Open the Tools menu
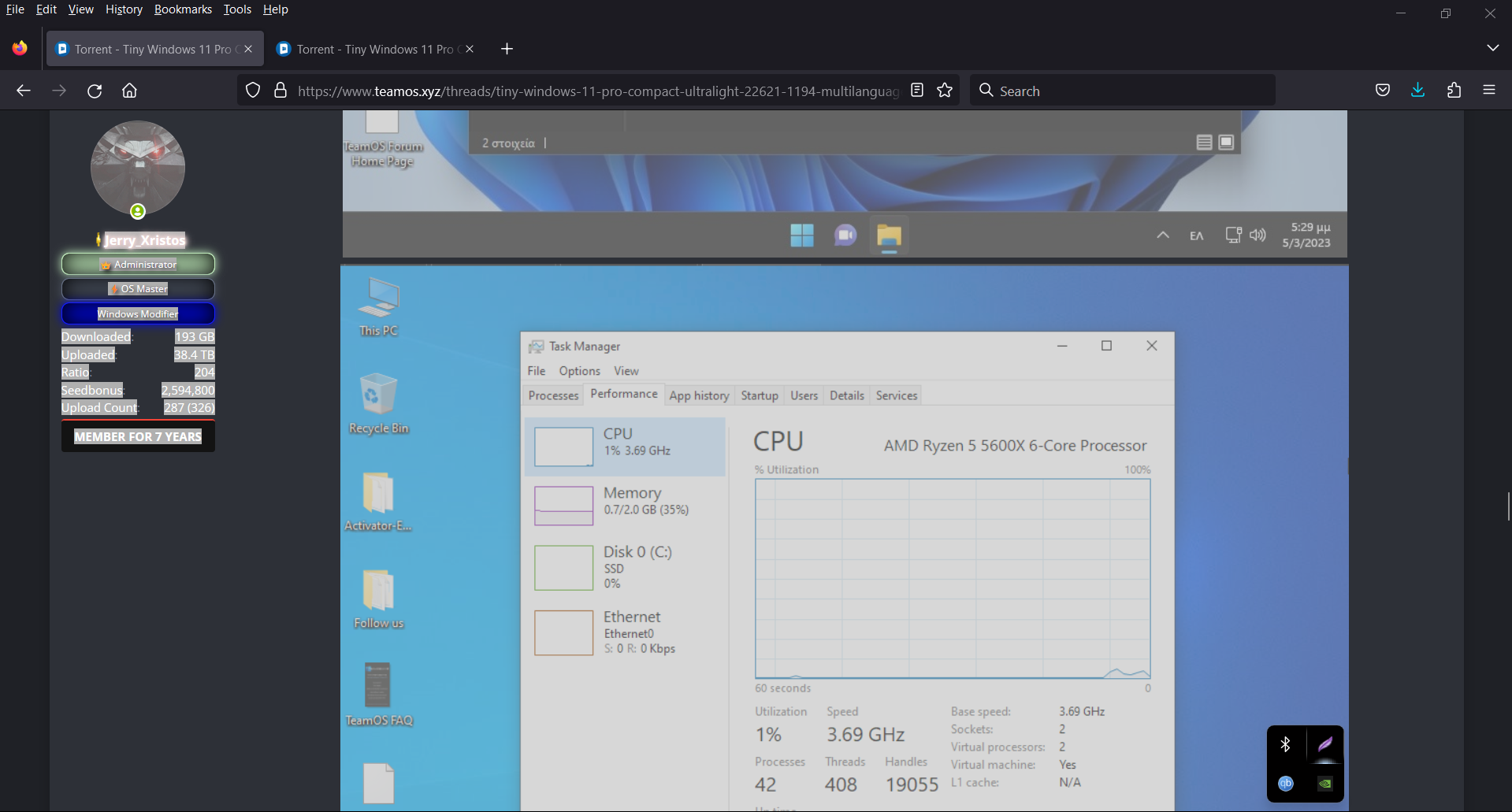1512x812 pixels. coord(237,9)
